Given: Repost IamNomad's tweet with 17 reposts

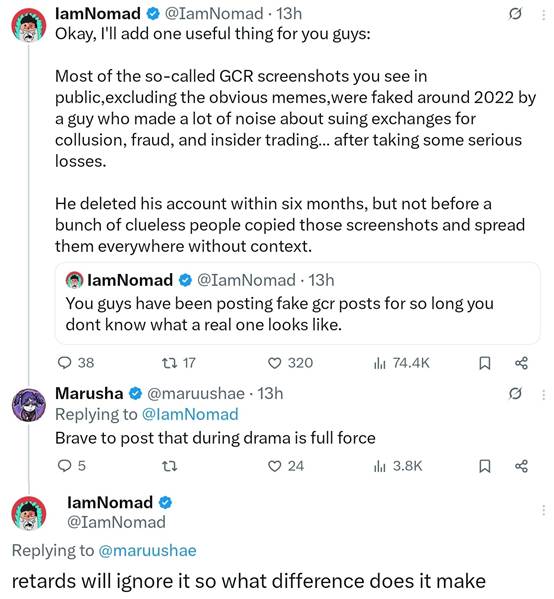Looking at the screenshot, I should [x=179, y=363].
